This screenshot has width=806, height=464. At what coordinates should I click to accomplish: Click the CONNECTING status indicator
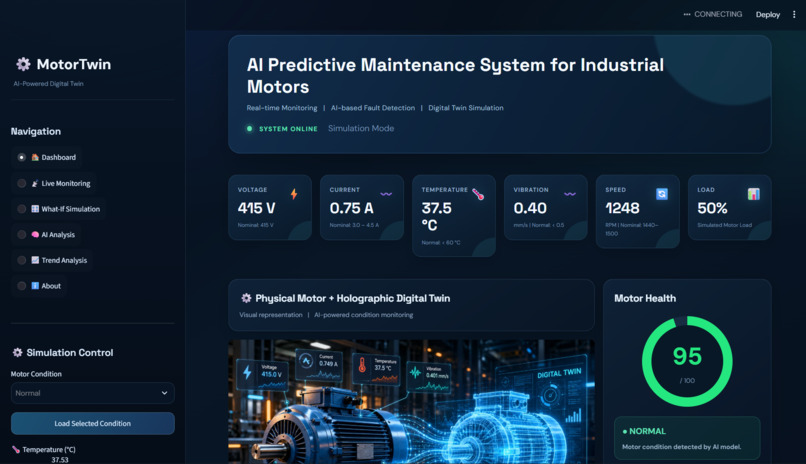click(712, 14)
